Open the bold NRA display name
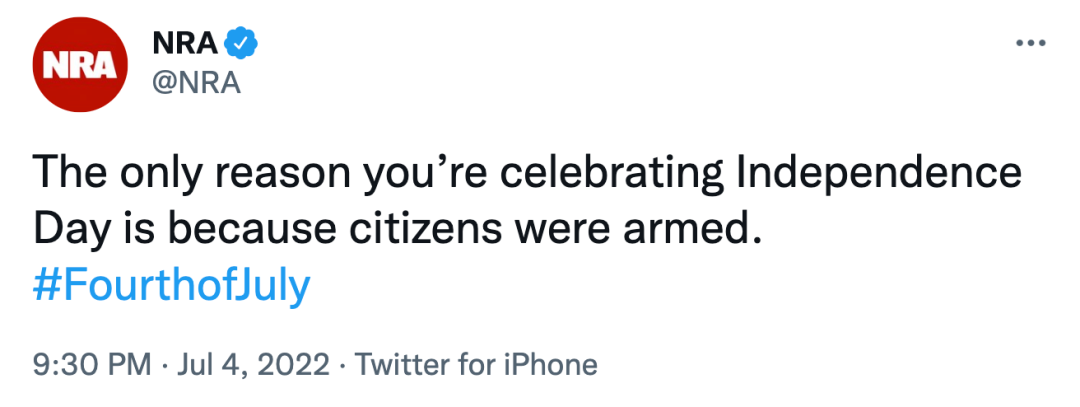Viewport: 1080px width, 407px height. click(185, 44)
